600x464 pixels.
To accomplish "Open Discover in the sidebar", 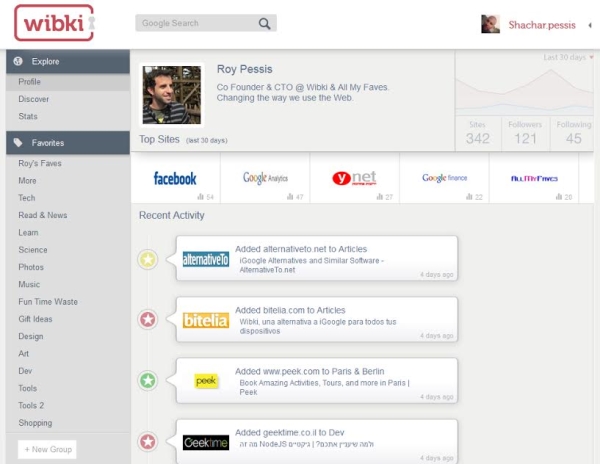I will coord(68,99).
